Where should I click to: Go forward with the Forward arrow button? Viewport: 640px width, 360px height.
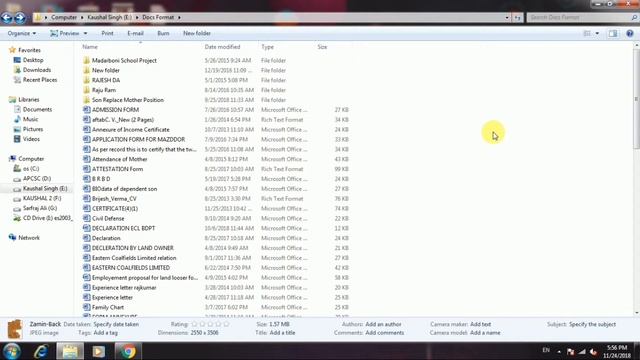pyautogui.click(x=20, y=18)
